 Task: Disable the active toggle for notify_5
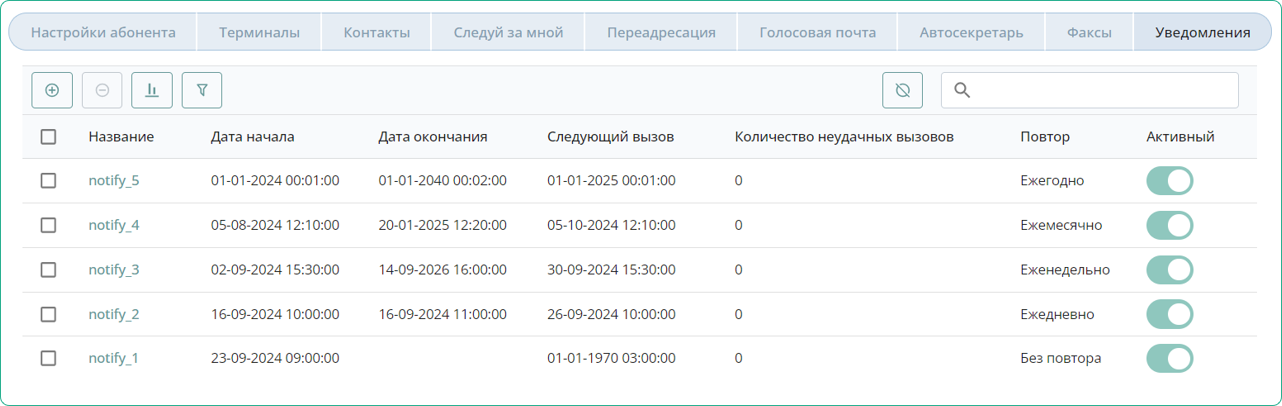(x=1169, y=181)
